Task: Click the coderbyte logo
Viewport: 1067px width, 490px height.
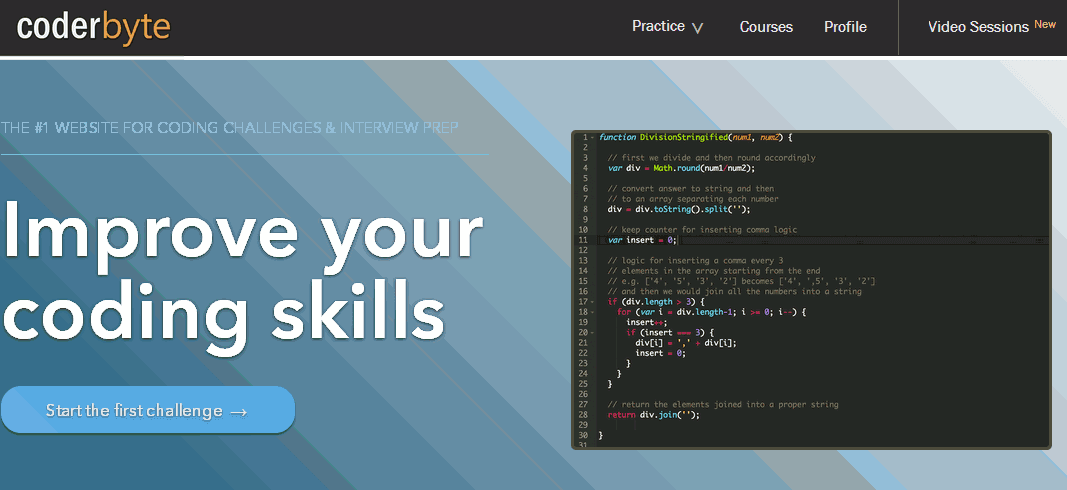Action: click(93, 27)
